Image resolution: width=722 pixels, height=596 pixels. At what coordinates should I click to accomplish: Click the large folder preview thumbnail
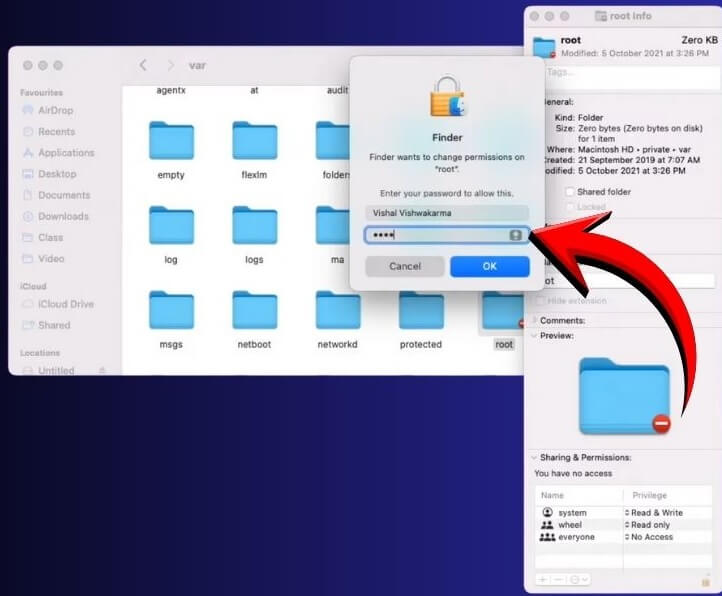click(624, 396)
